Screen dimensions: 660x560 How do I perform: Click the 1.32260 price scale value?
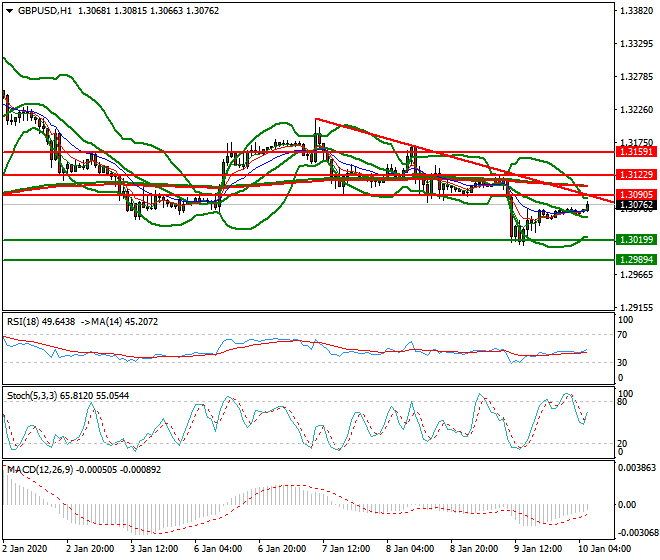[636, 110]
